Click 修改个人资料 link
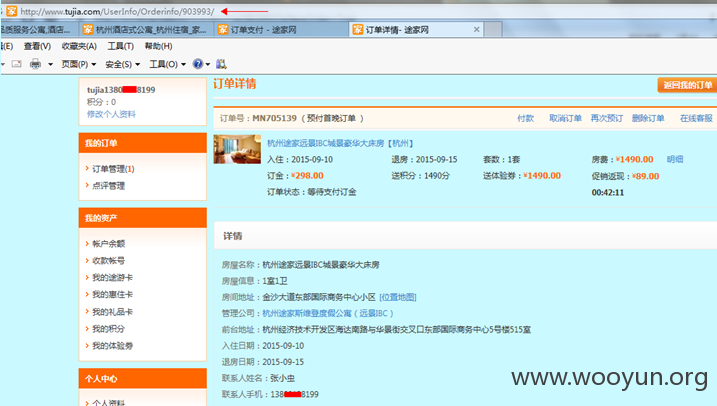 click(x=111, y=114)
